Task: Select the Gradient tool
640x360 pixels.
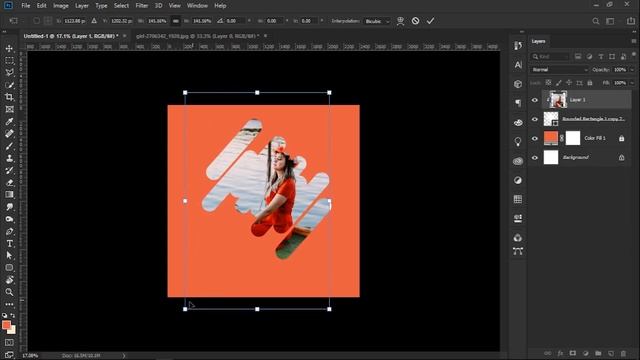Action: pyautogui.click(x=9, y=195)
